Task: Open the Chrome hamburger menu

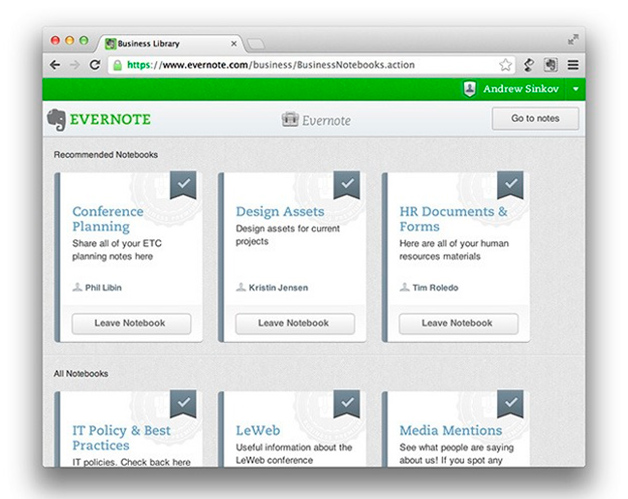Action: point(573,65)
